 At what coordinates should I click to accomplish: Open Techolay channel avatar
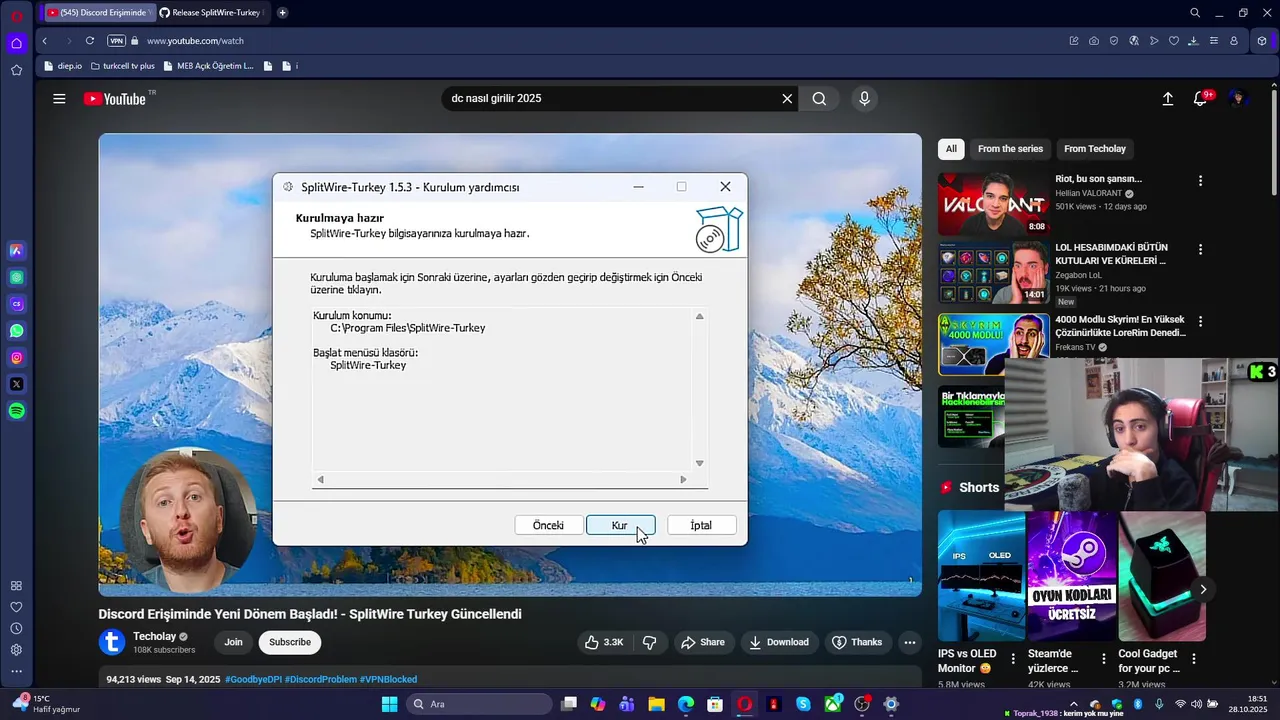[113, 642]
